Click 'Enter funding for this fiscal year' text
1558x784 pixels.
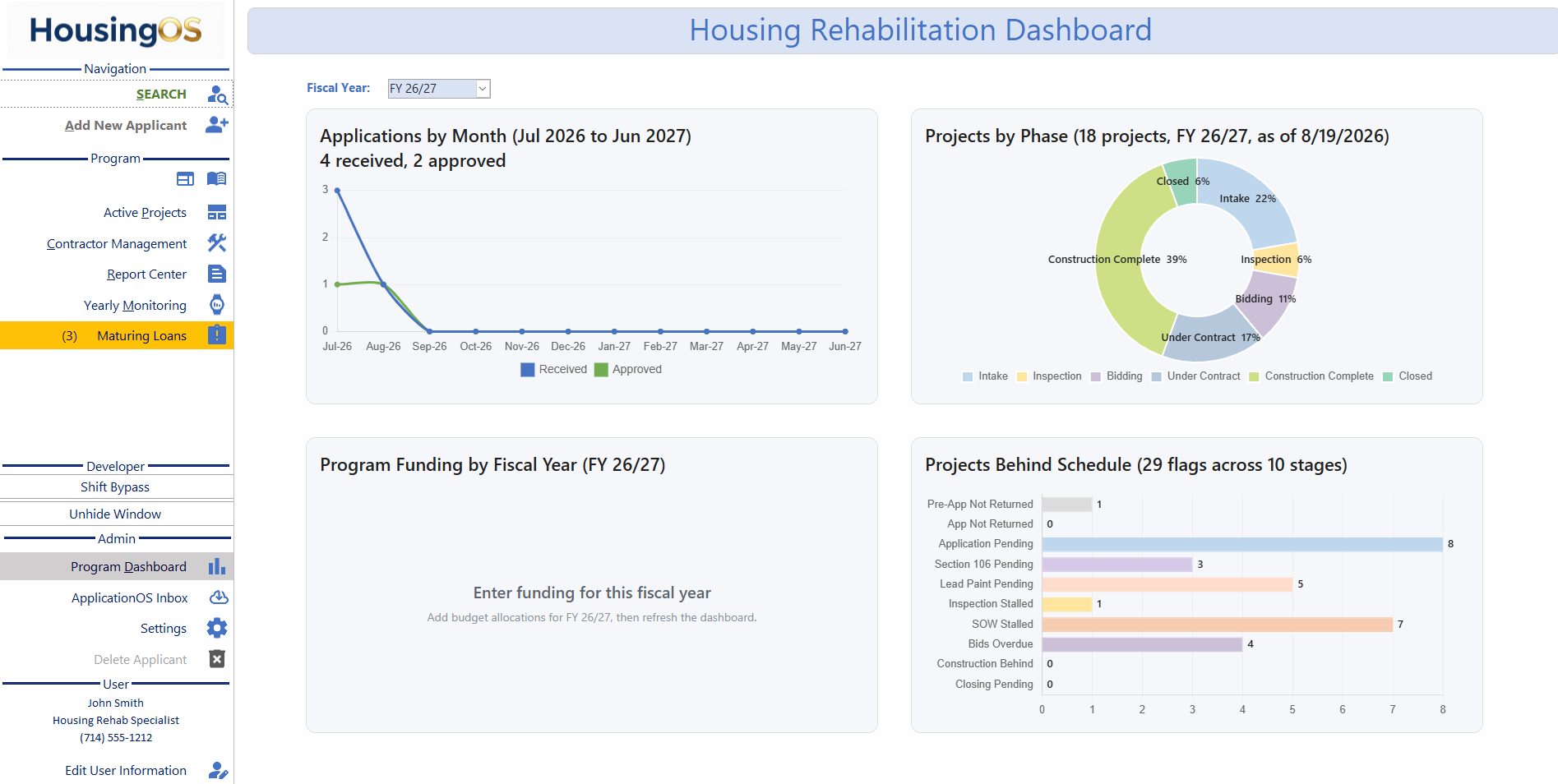point(592,593)
